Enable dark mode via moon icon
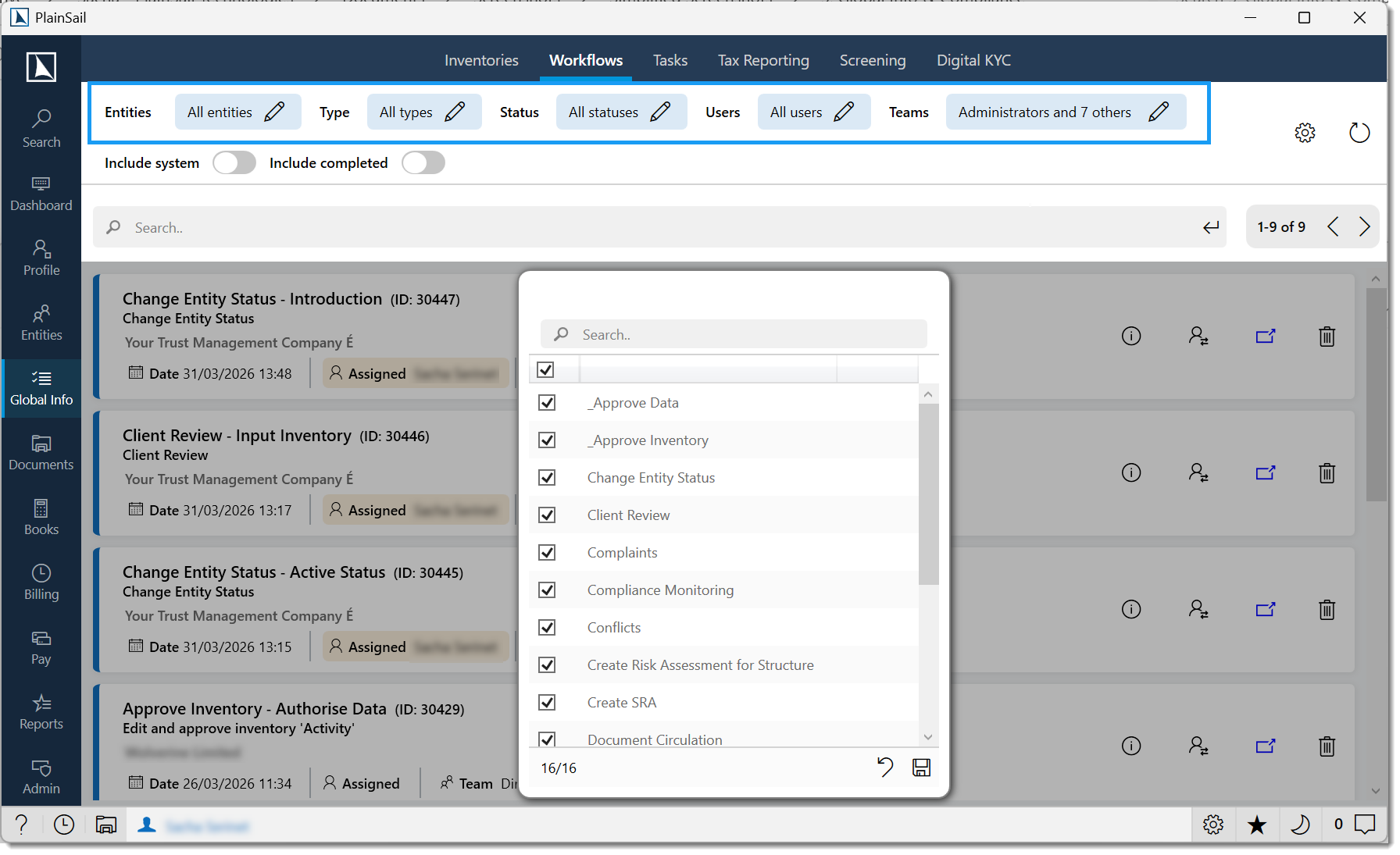This screenshot has height=855, width=1400. point(1301,825)
